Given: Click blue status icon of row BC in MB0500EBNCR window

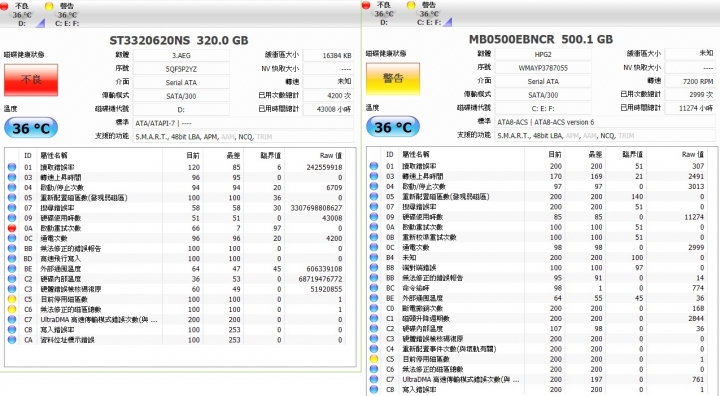Looking at the screenshot, I should click(374, 288).
